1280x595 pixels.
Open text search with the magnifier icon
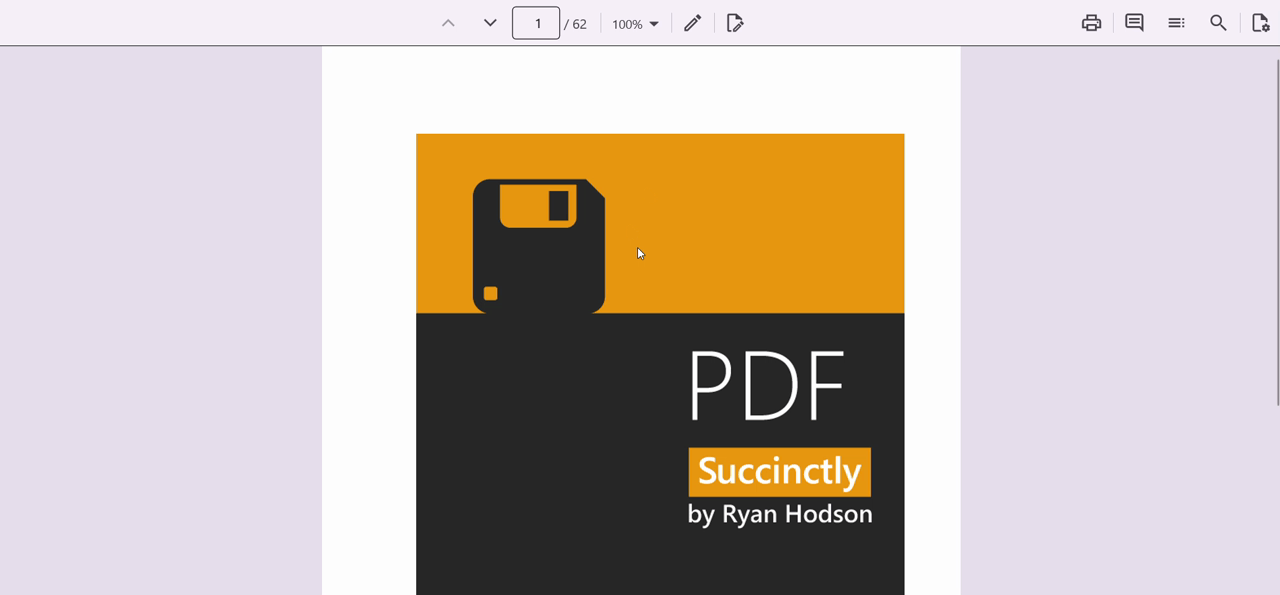tap(1218, 23)
